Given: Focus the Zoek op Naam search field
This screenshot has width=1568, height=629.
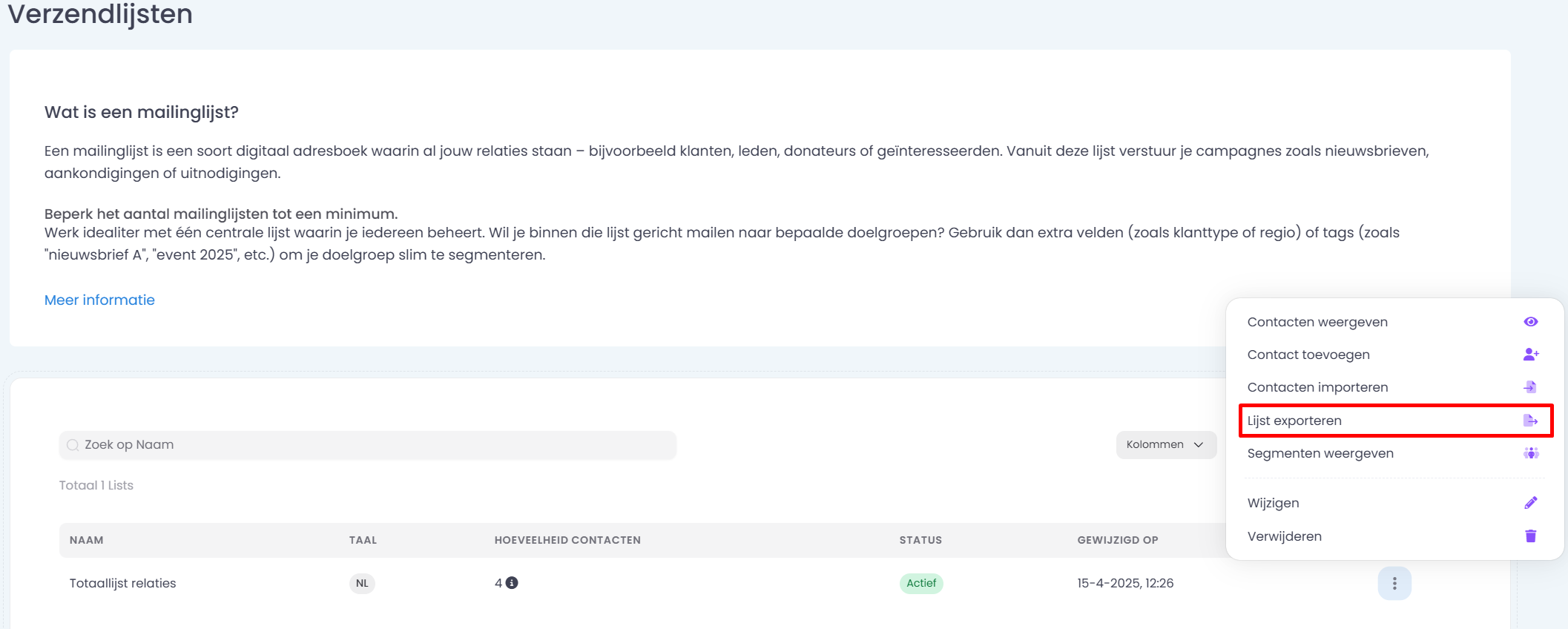Looking at the screenshot, I should click(371, 445).
